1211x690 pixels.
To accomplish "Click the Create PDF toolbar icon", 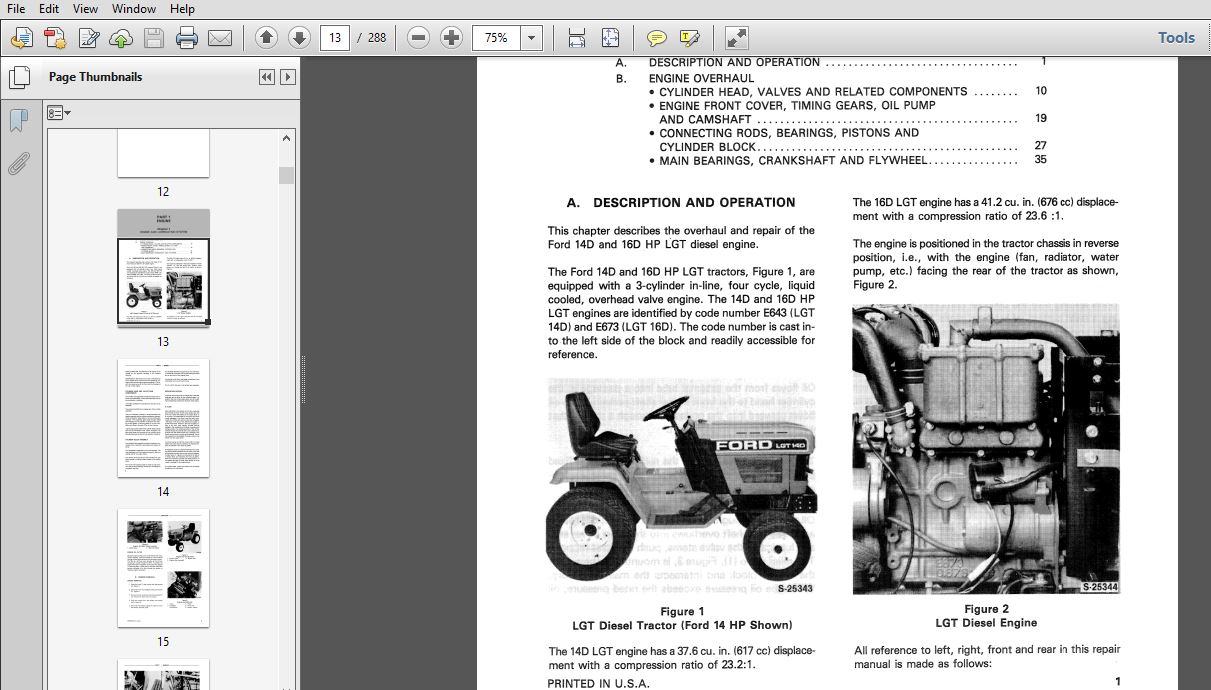I will [x=55, y=38].
